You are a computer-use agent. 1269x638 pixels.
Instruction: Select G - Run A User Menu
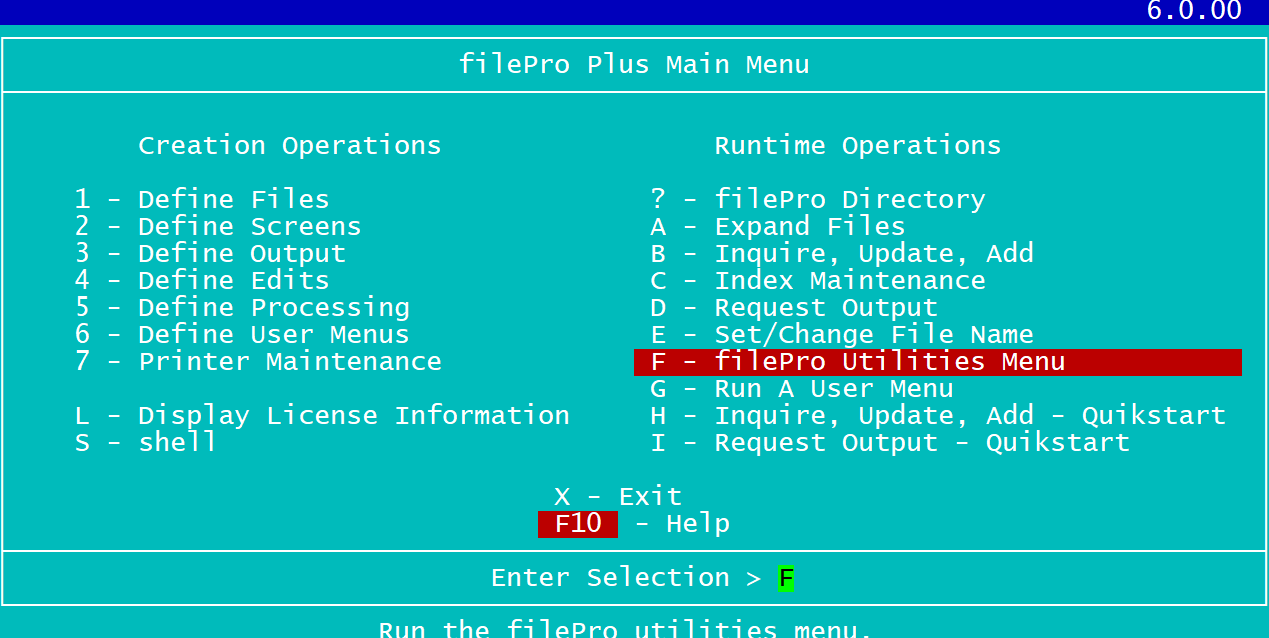[802, 388]
